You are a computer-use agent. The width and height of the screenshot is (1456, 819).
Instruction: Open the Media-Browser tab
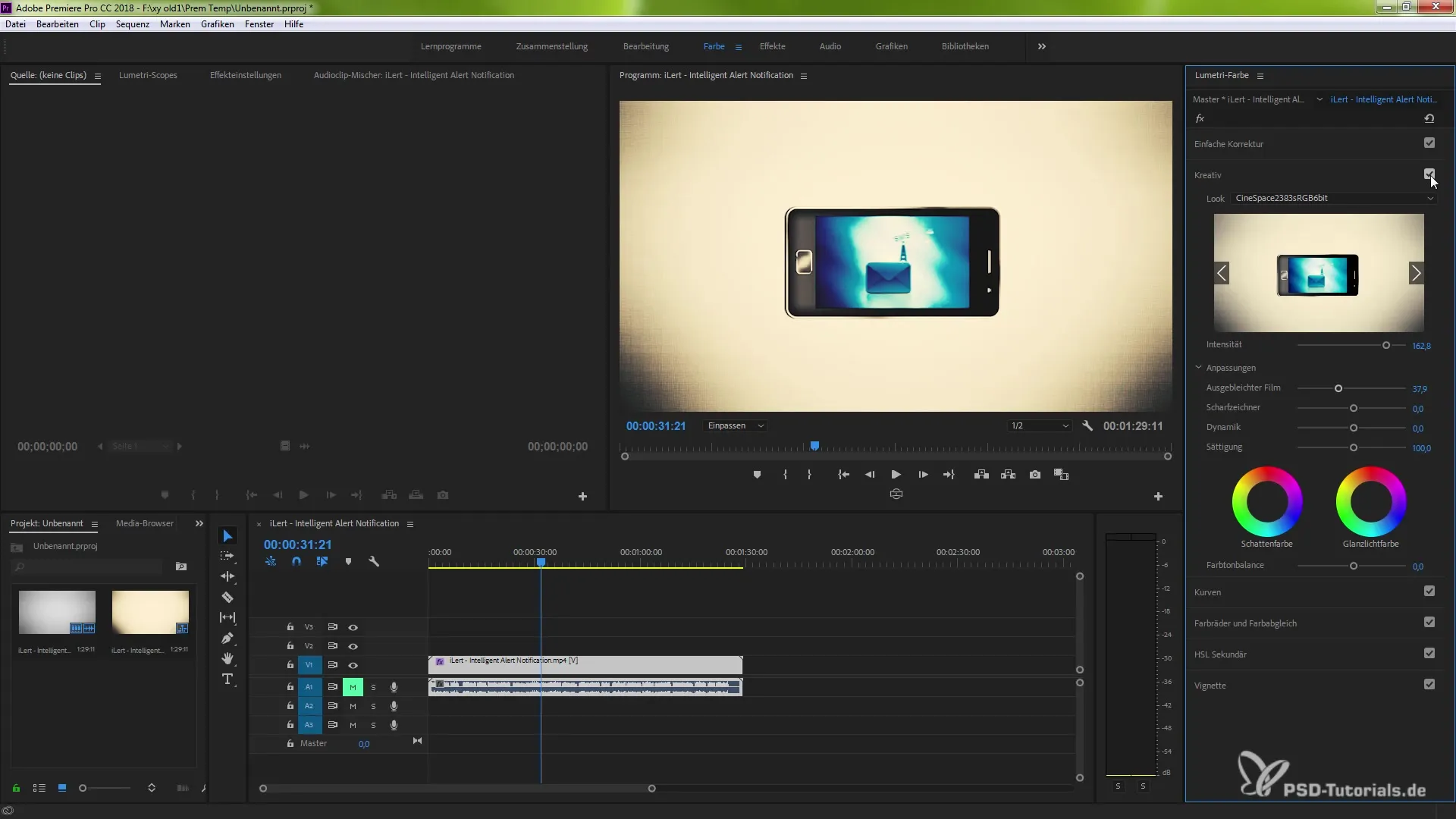(145, 523)
